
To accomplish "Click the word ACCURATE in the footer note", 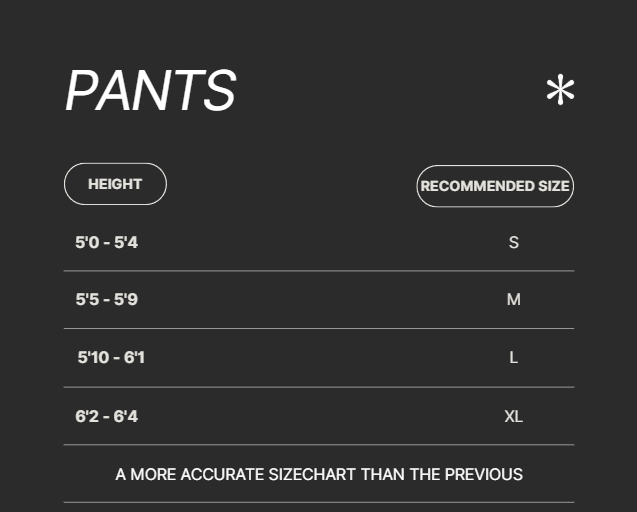I will tap(224, 474).
